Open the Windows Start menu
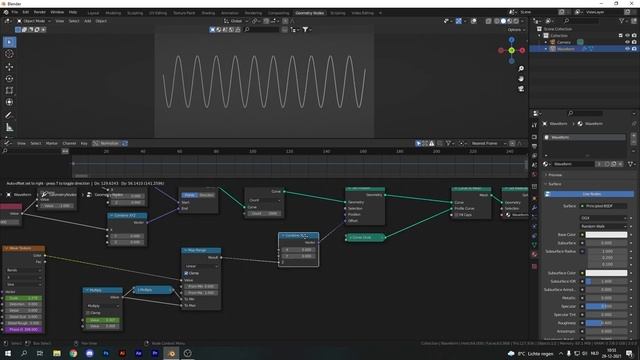640x360 pixels. pyautogui.click(x=8, y=353)
